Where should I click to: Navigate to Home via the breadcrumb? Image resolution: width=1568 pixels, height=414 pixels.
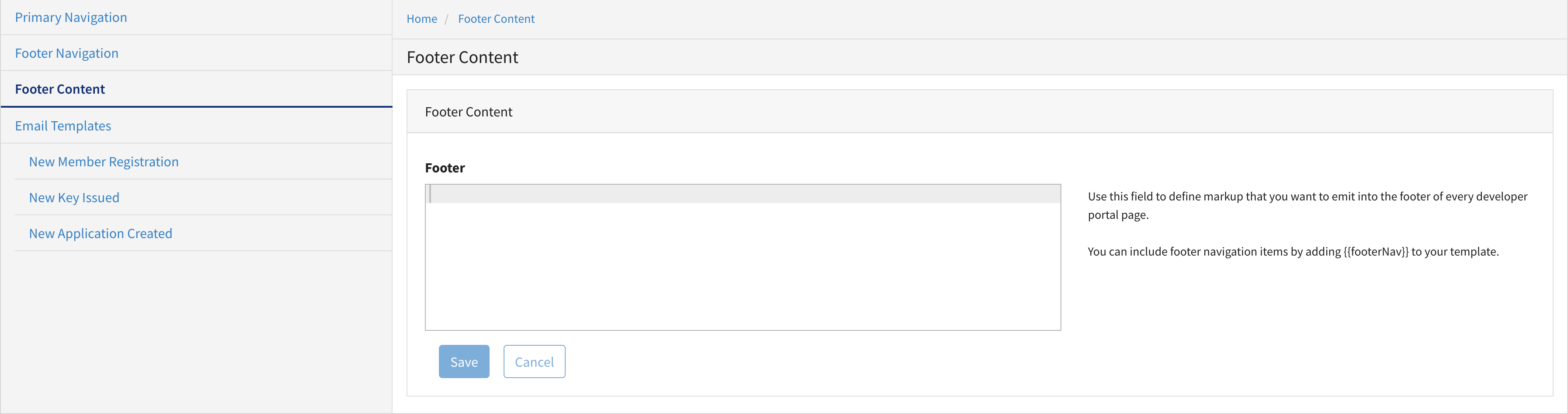click(421, 19)
